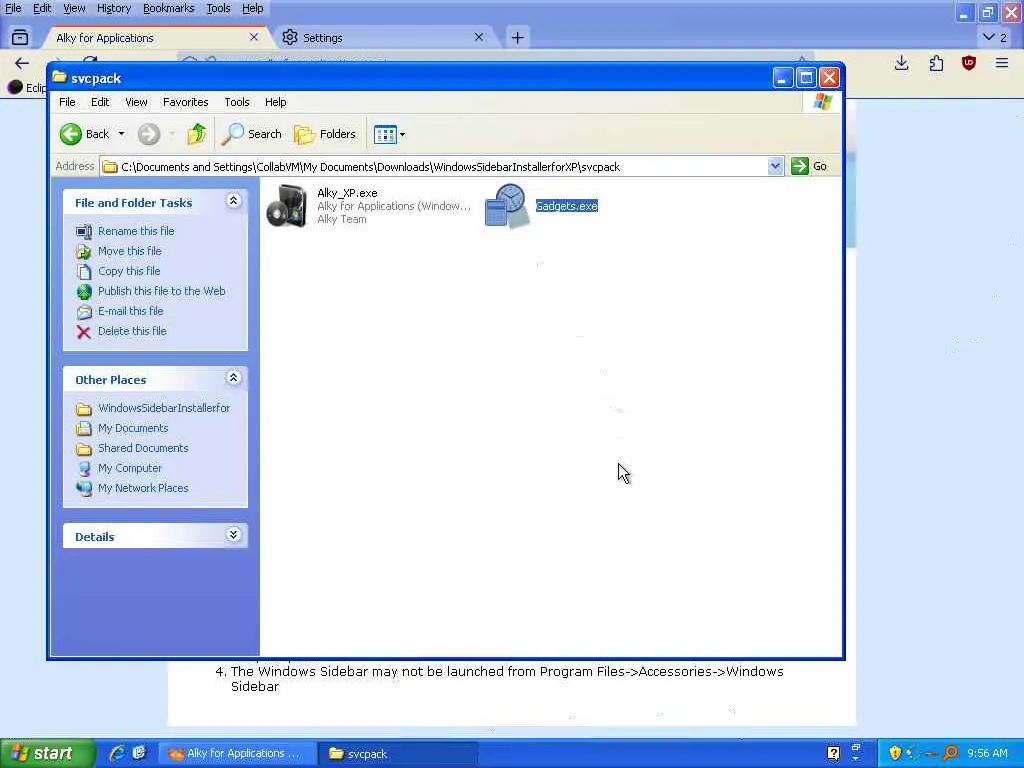Image resolution: width=1024 pixels, height=768 pixels.
Task: Click the uBlock Origin shield icon
Action: tap(968, 63)
